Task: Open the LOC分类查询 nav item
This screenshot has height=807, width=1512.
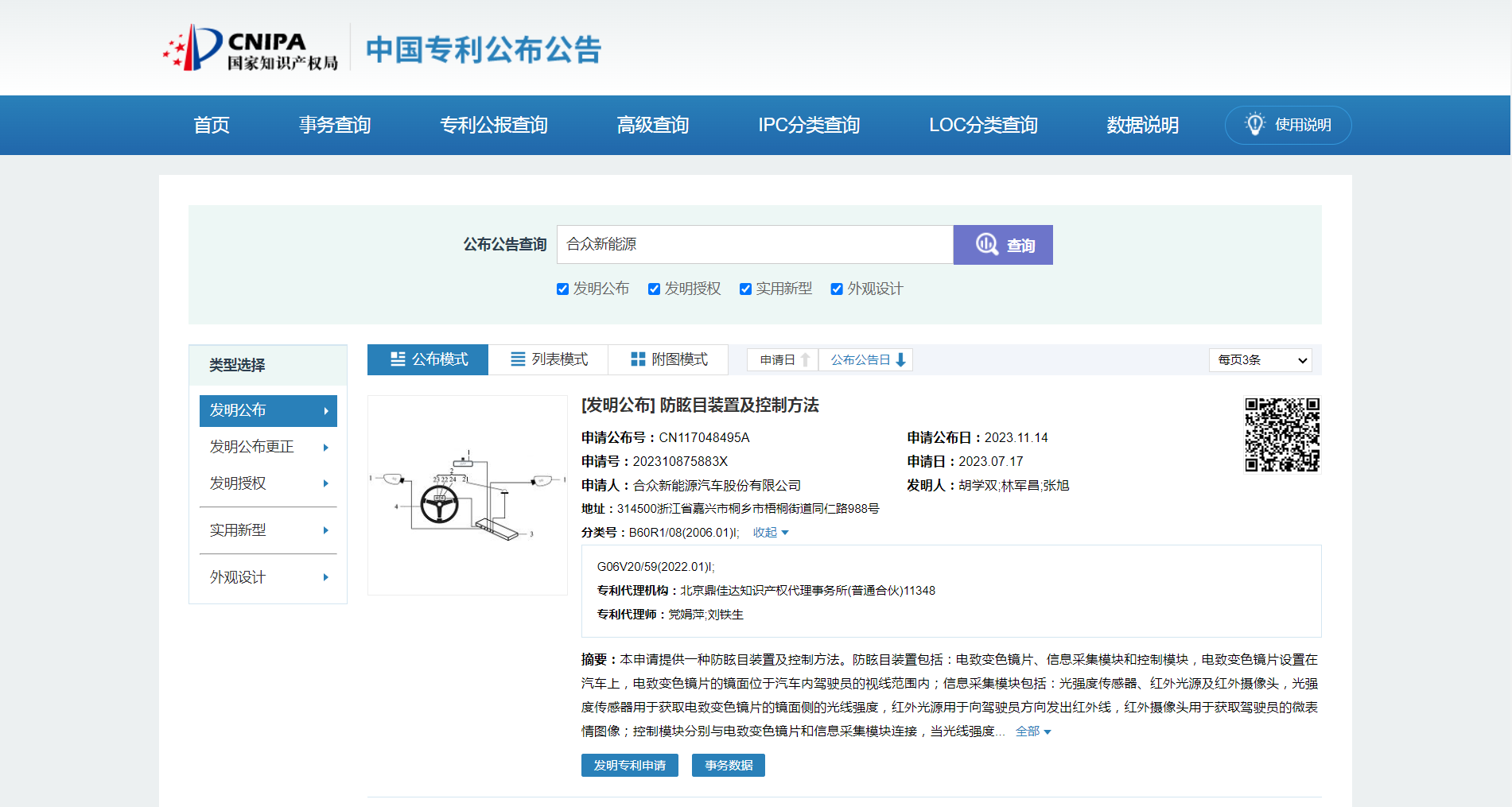Action: tap(983, 125)
